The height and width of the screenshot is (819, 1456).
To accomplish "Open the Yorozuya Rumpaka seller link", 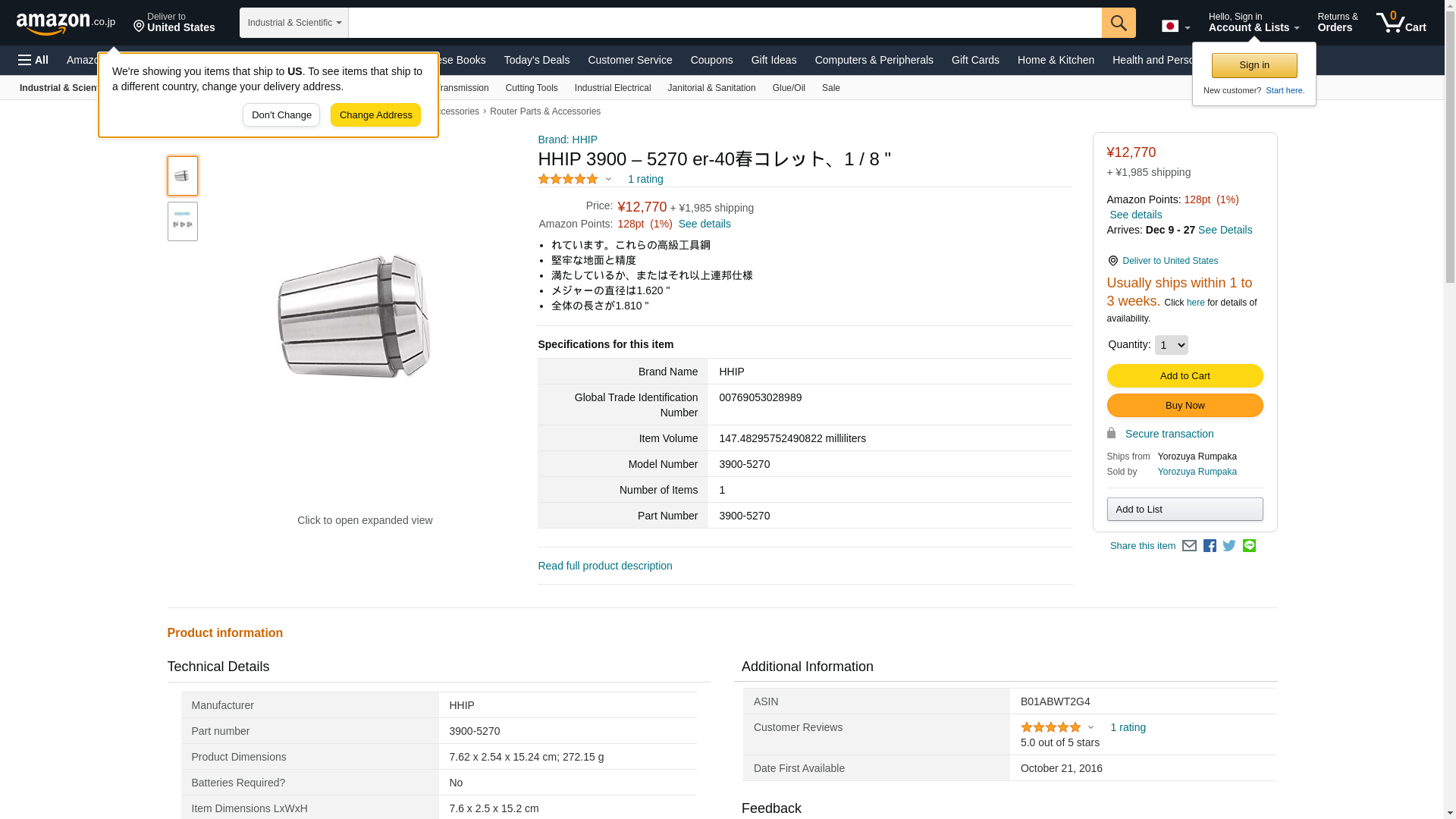I will tap(1197, 472).
